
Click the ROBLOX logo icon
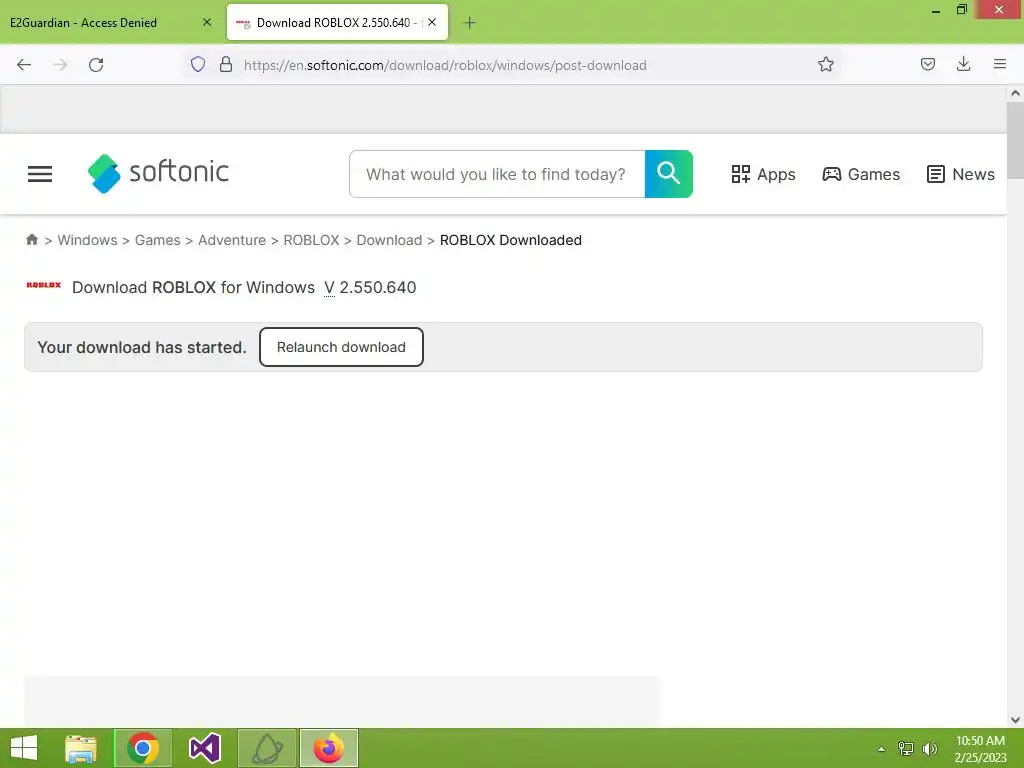coord(44,285)
